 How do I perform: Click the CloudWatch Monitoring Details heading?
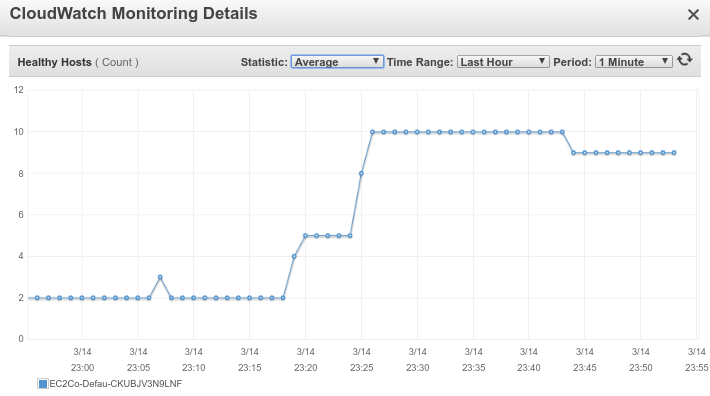point(134,14)
